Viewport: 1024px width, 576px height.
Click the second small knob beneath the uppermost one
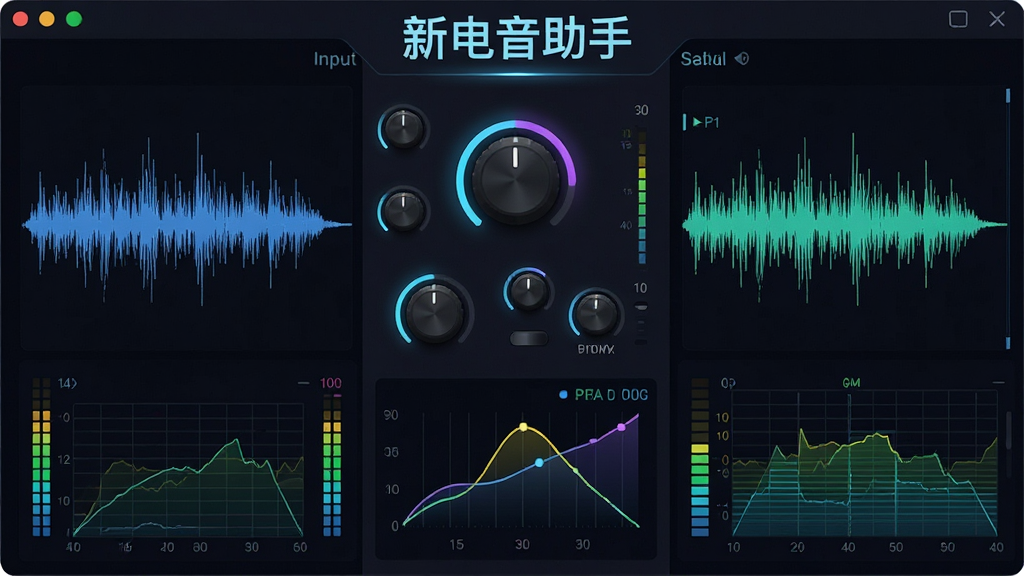click(x=404, y=211)
